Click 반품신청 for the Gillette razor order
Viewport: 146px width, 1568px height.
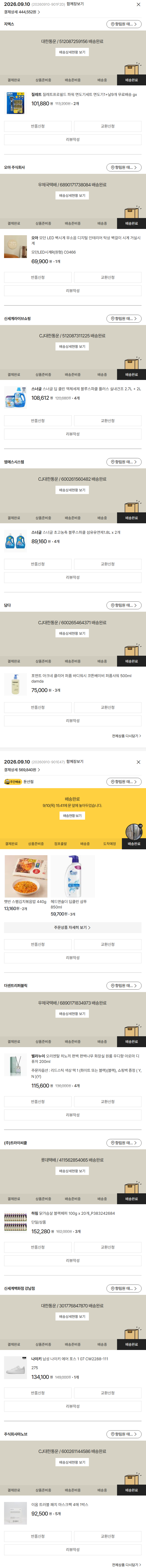[x=38, y=126]
